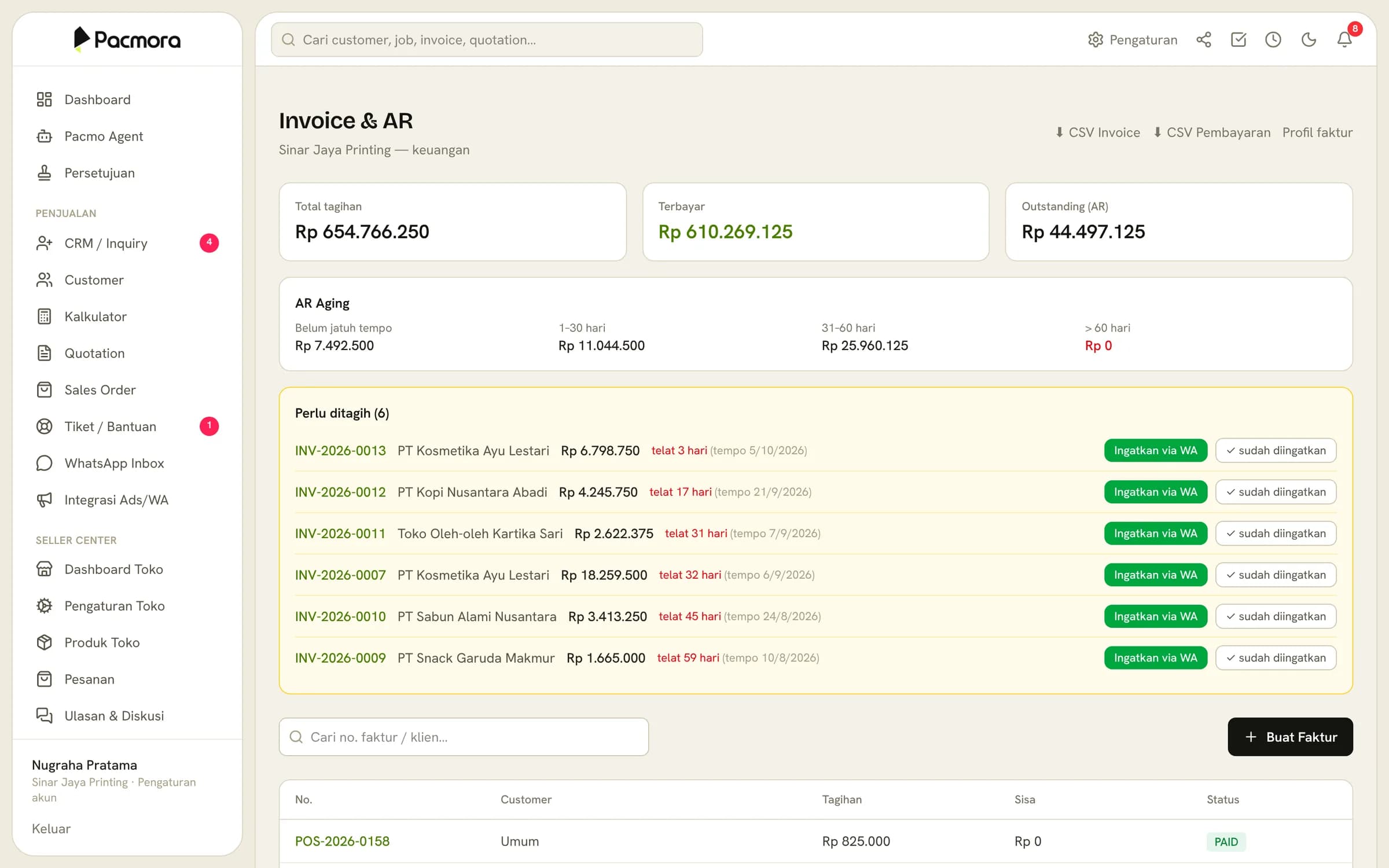The height and width of the screenshot is (868, 1389).
Task: Toggle dark mode moon icon
Action: tap(1309, 40)
